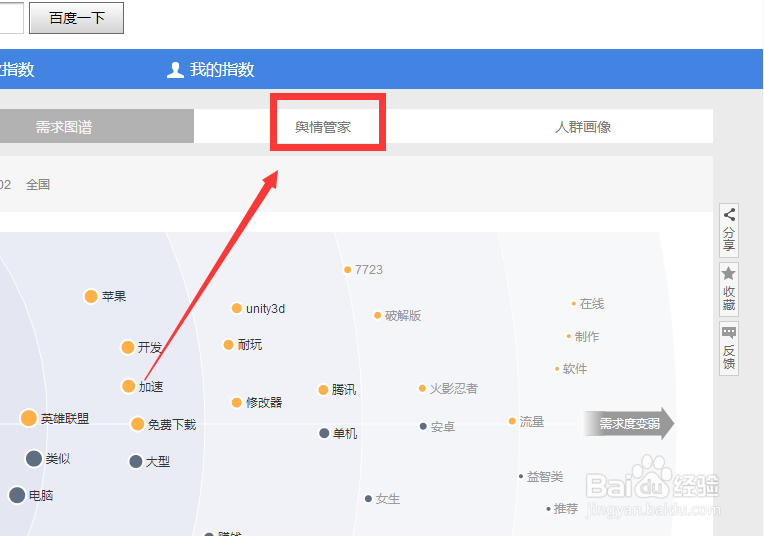This screenshot has width=764, height=536.
Task: Click the orange dot for 7723
Action: 347,269
